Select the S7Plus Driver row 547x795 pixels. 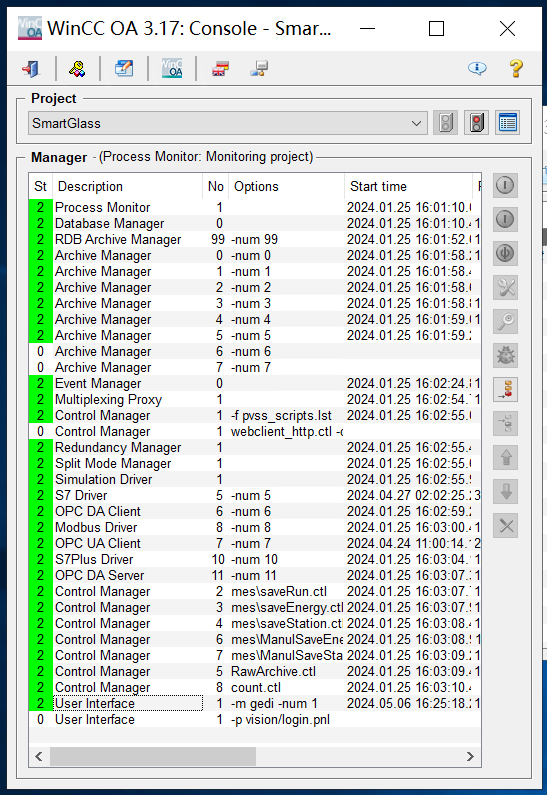(254, 560)
